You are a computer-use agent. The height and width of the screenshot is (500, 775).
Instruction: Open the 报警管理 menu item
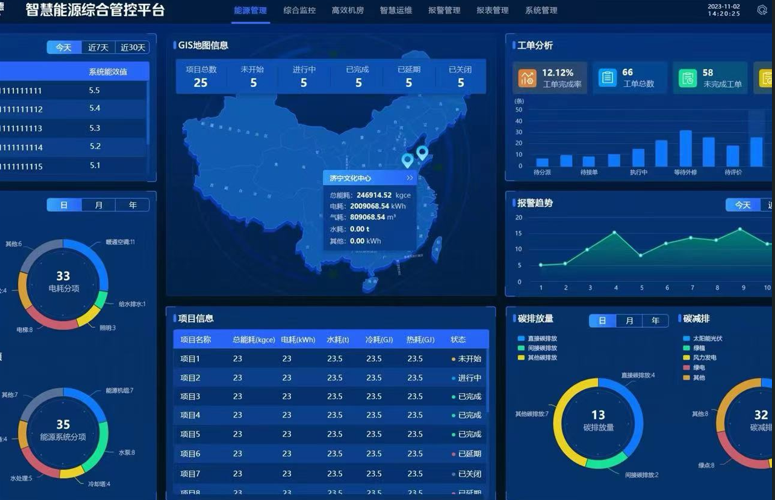(444, 10)
